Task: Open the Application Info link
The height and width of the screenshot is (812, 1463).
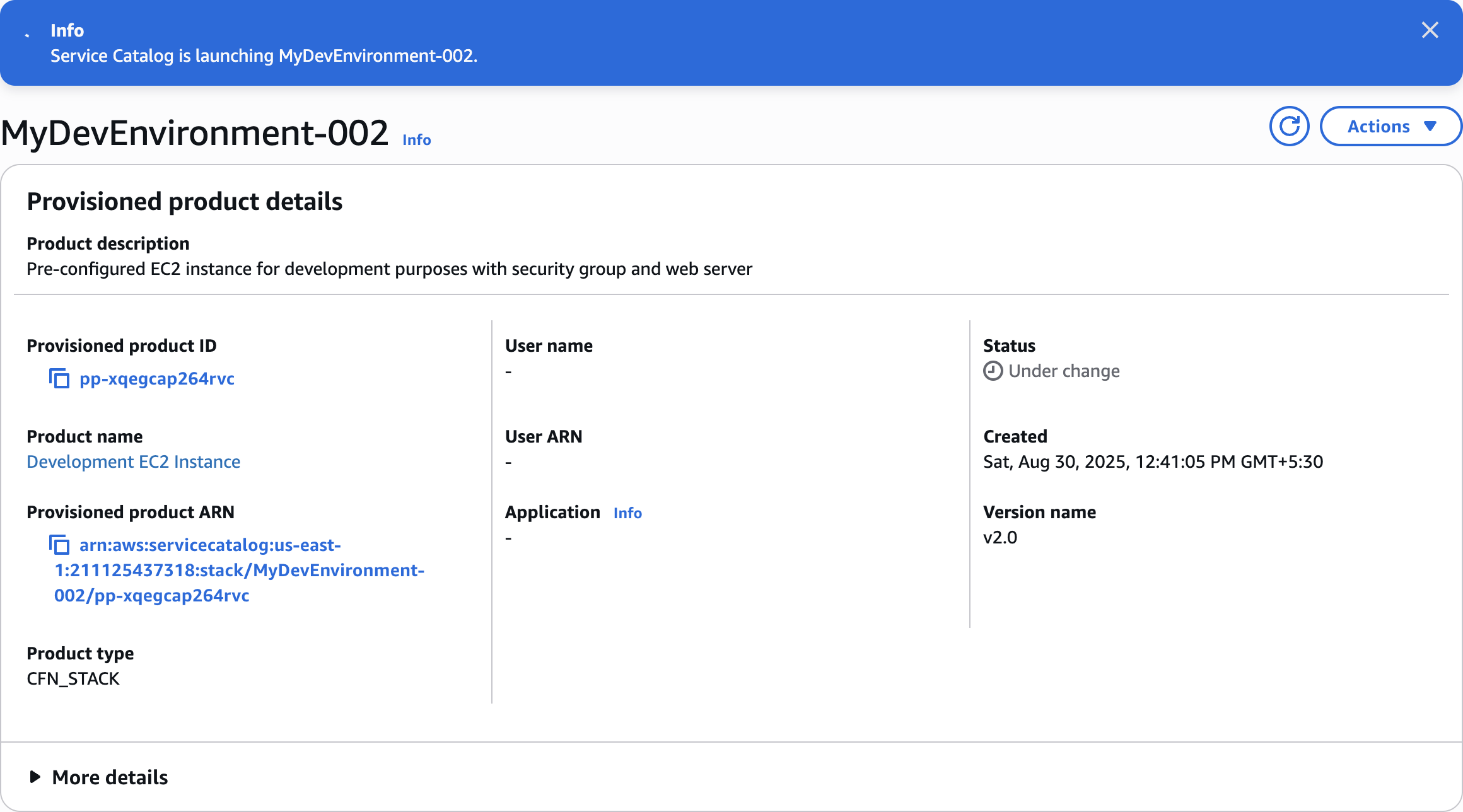Action: [x=627, y=513]
